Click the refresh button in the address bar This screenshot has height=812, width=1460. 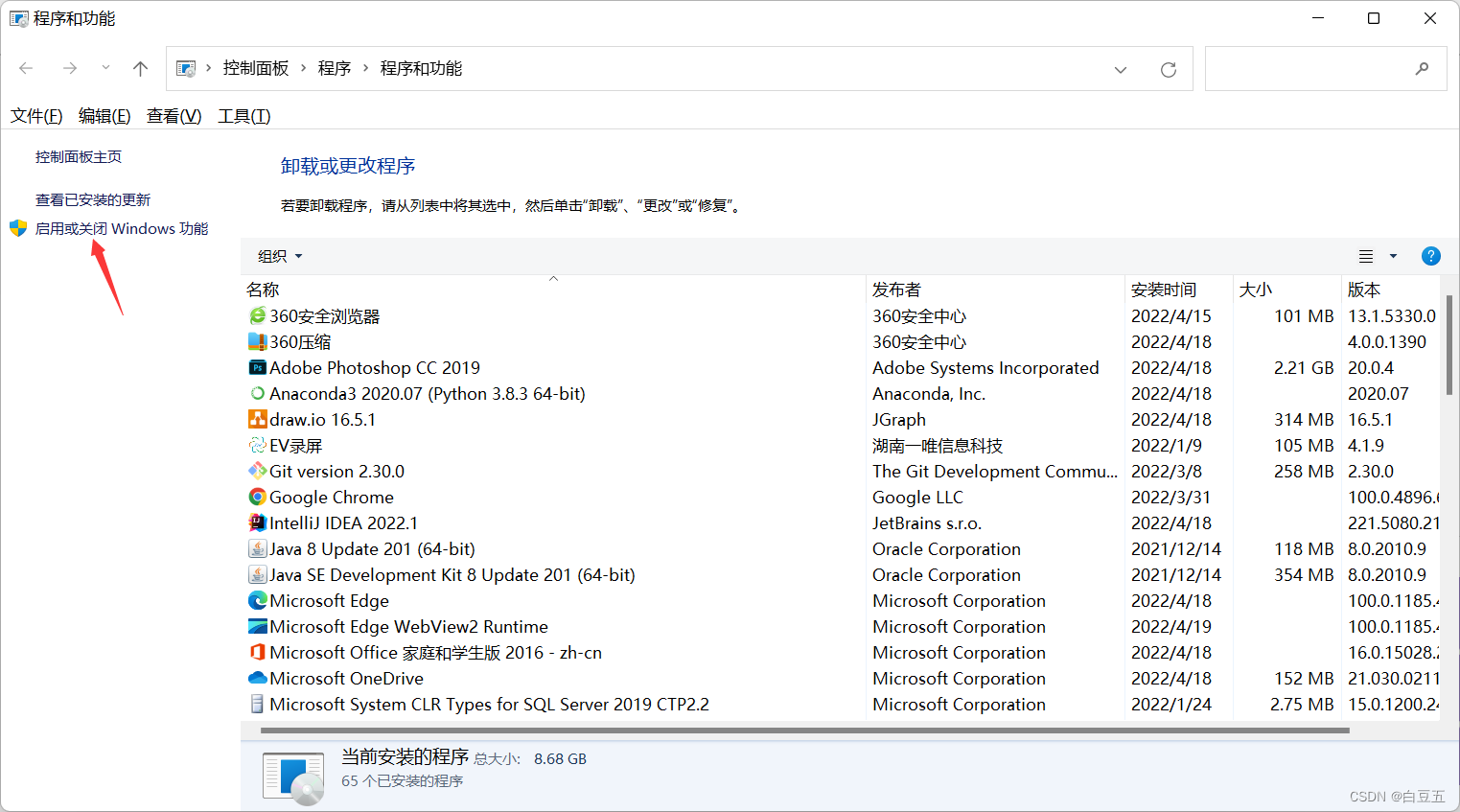[x=1168, y=69]
